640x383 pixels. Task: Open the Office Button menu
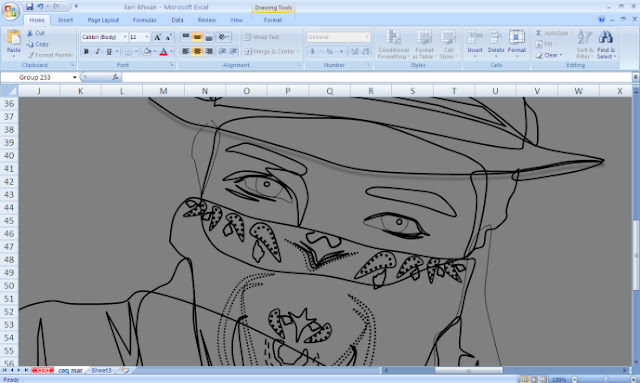pyautogui.click(x=11, y=11)
